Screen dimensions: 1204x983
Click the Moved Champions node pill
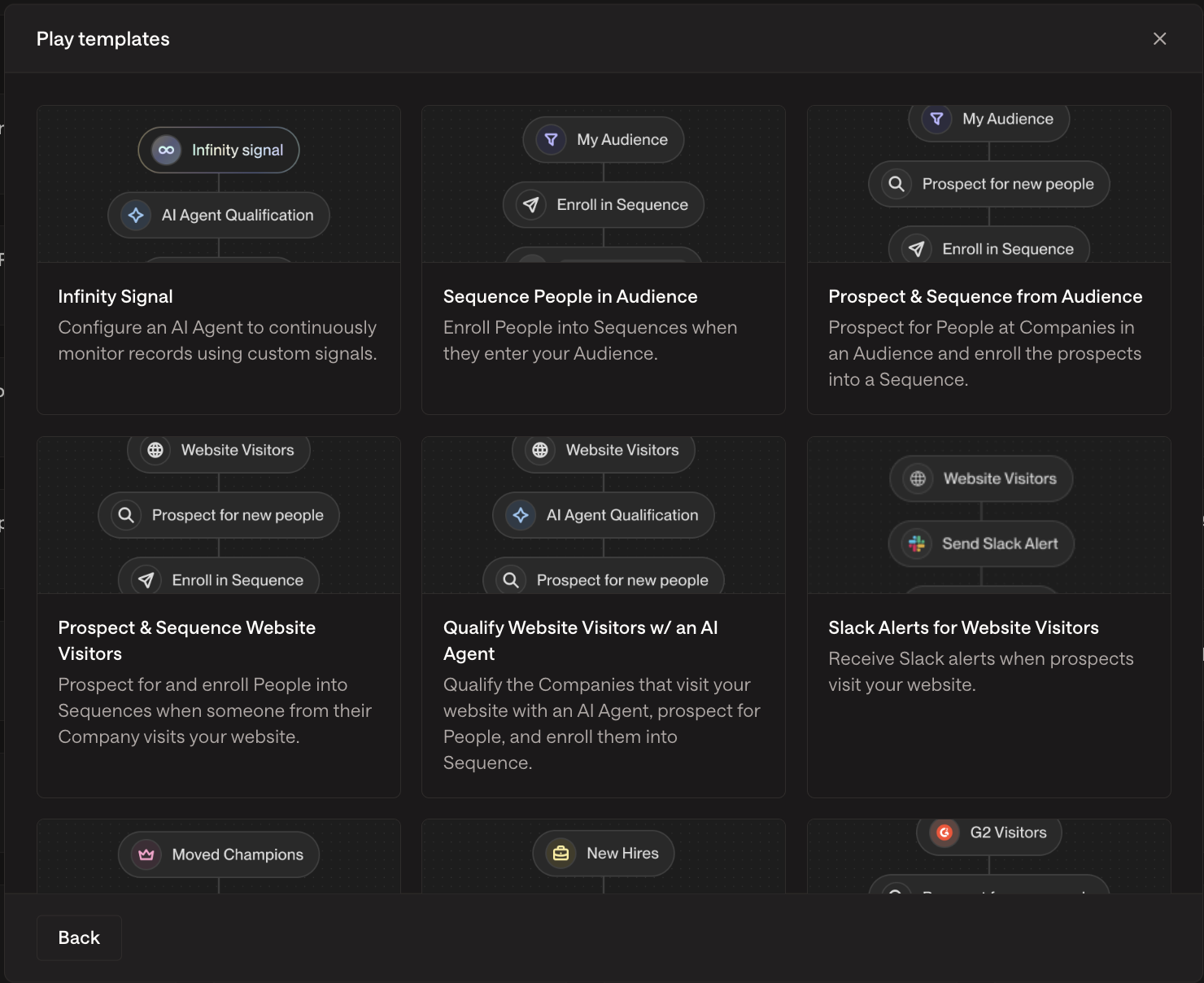point(219,854)
